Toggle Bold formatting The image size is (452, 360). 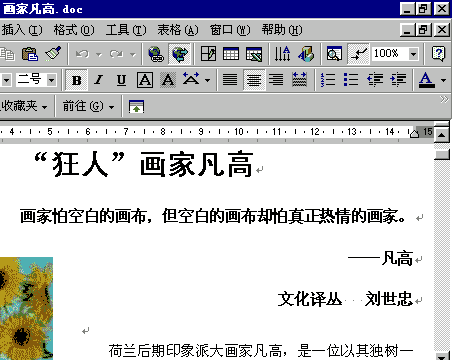(x=76, y=80)
